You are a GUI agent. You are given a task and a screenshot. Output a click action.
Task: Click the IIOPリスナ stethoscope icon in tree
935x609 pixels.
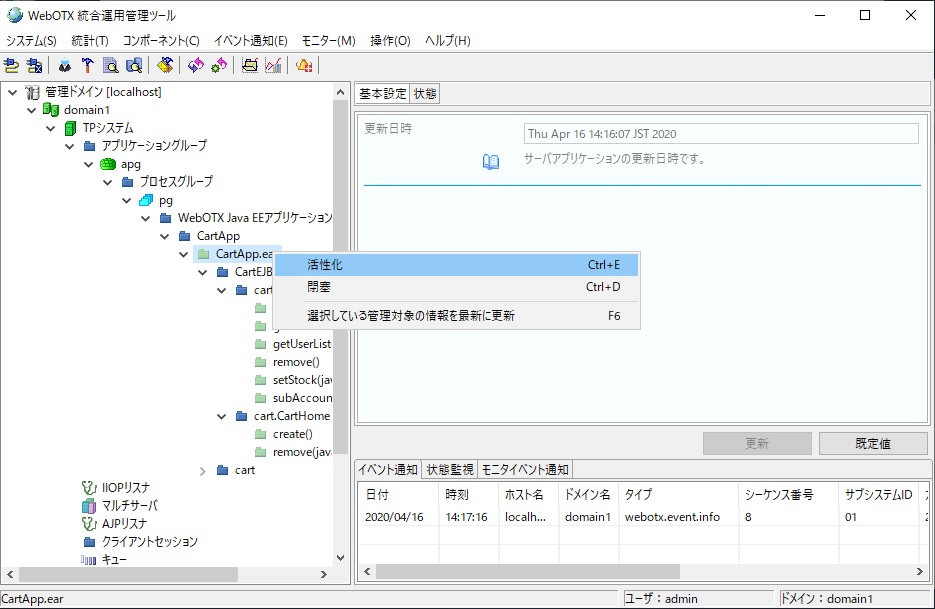88,488
